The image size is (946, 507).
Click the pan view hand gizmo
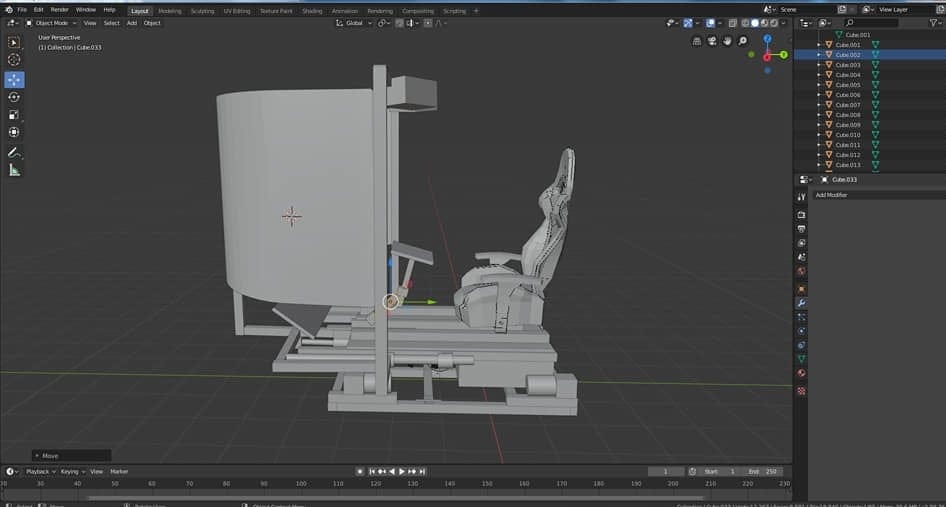point(727,41)
